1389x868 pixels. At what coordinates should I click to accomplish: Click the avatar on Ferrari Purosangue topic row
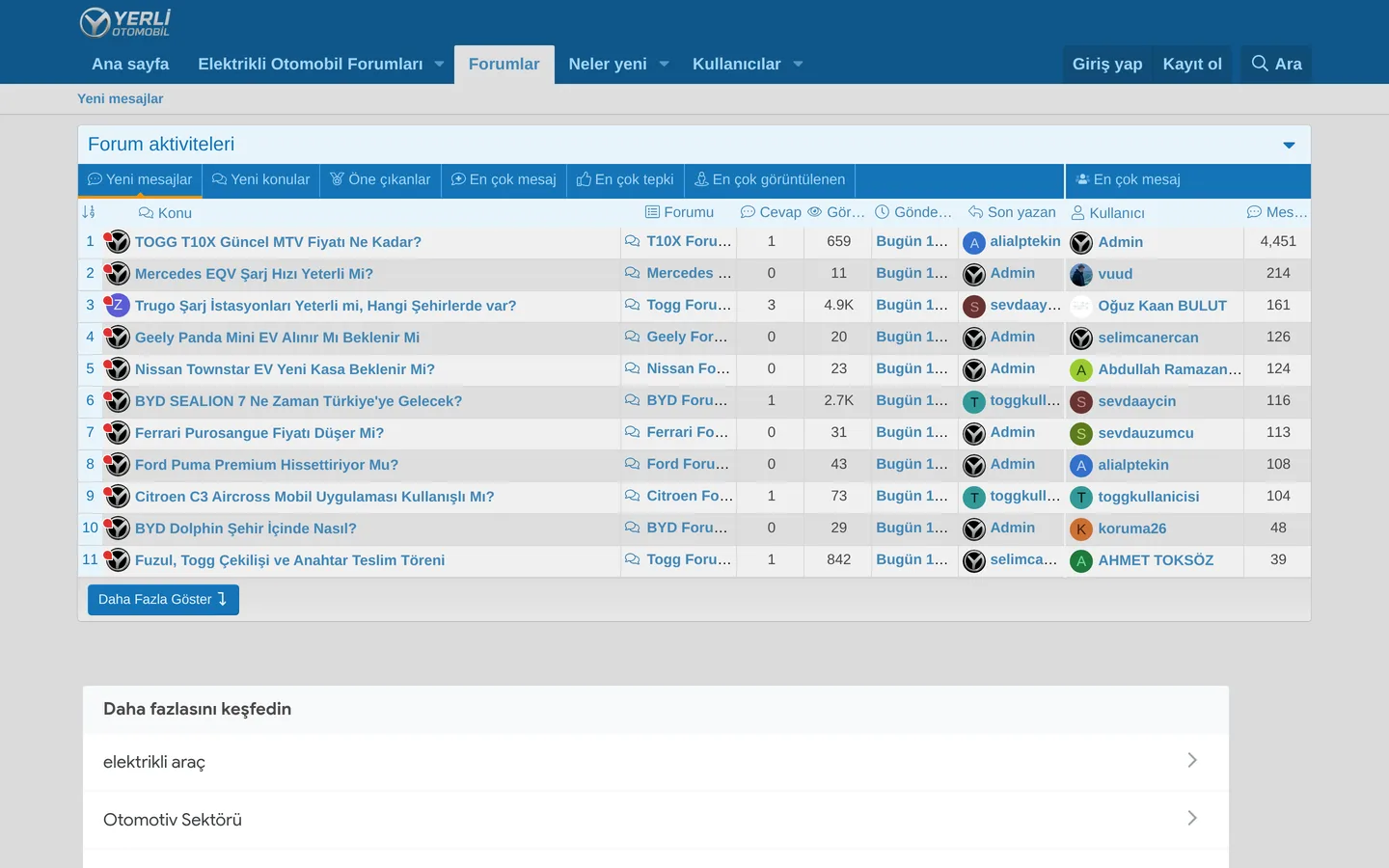(118, 433)
